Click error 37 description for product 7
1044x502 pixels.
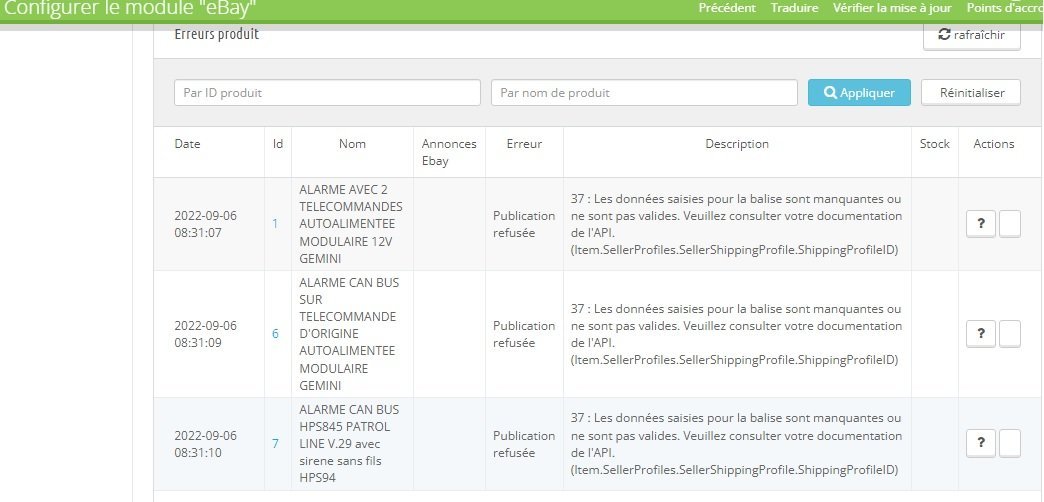(736, 444)
